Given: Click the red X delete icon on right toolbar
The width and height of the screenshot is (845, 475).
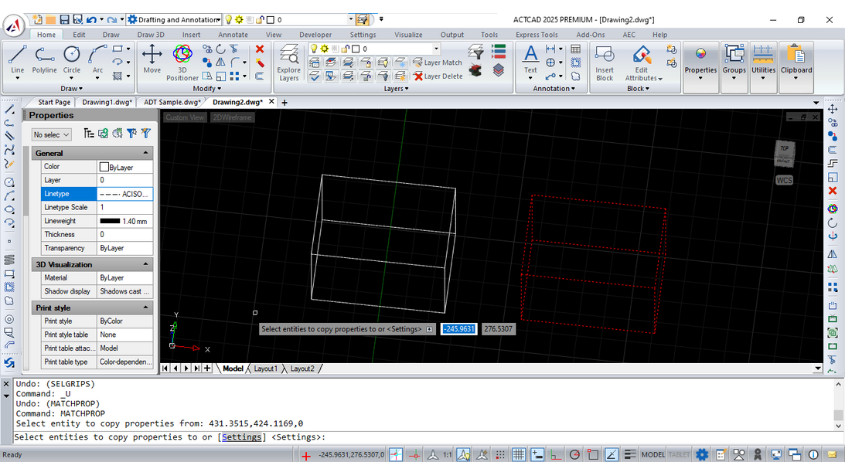Looking at the screenshot, I should click(x=833, y=191).
